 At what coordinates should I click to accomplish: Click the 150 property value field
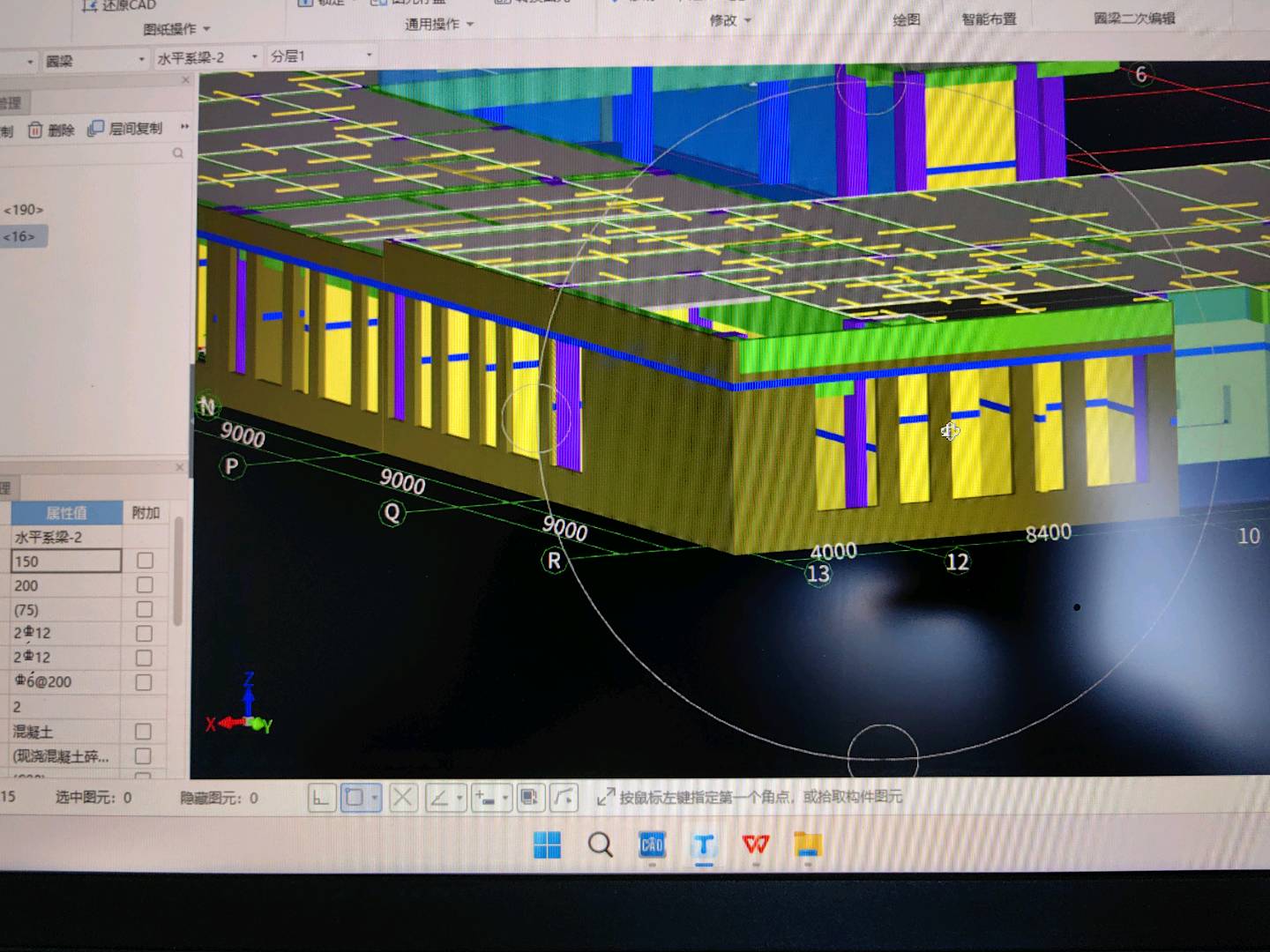pyautogui.click(x=66, y=562)
